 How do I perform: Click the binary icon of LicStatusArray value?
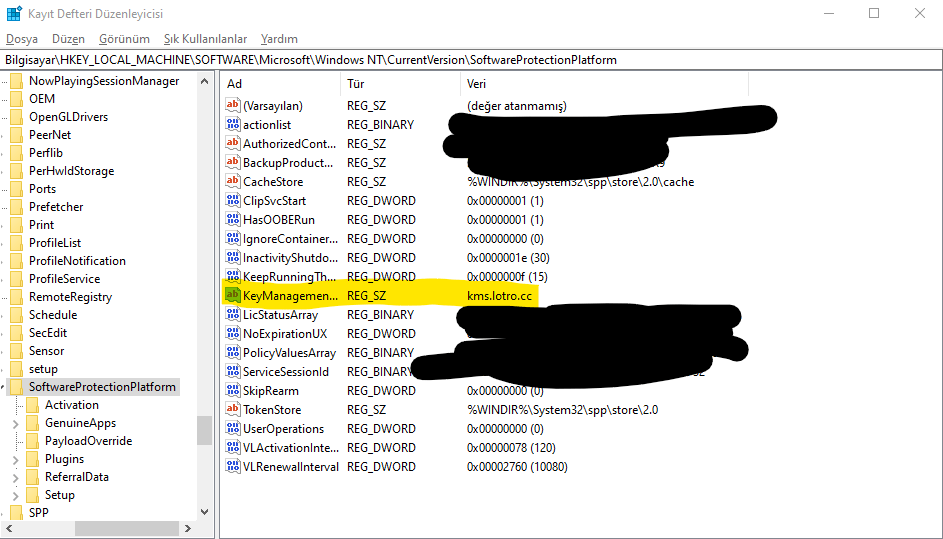[233, 315]
